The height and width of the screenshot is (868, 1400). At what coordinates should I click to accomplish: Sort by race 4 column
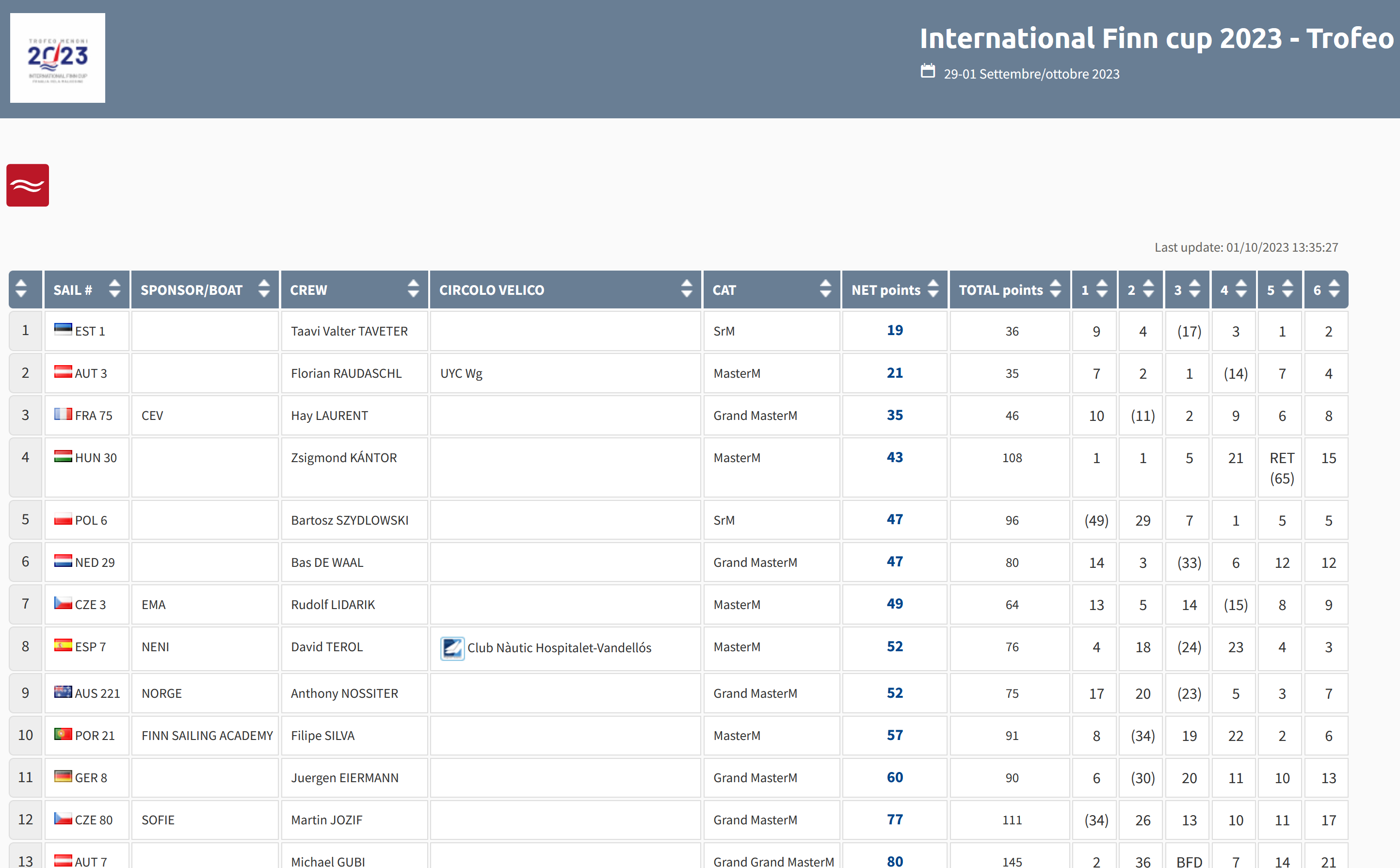[1241, 289]
